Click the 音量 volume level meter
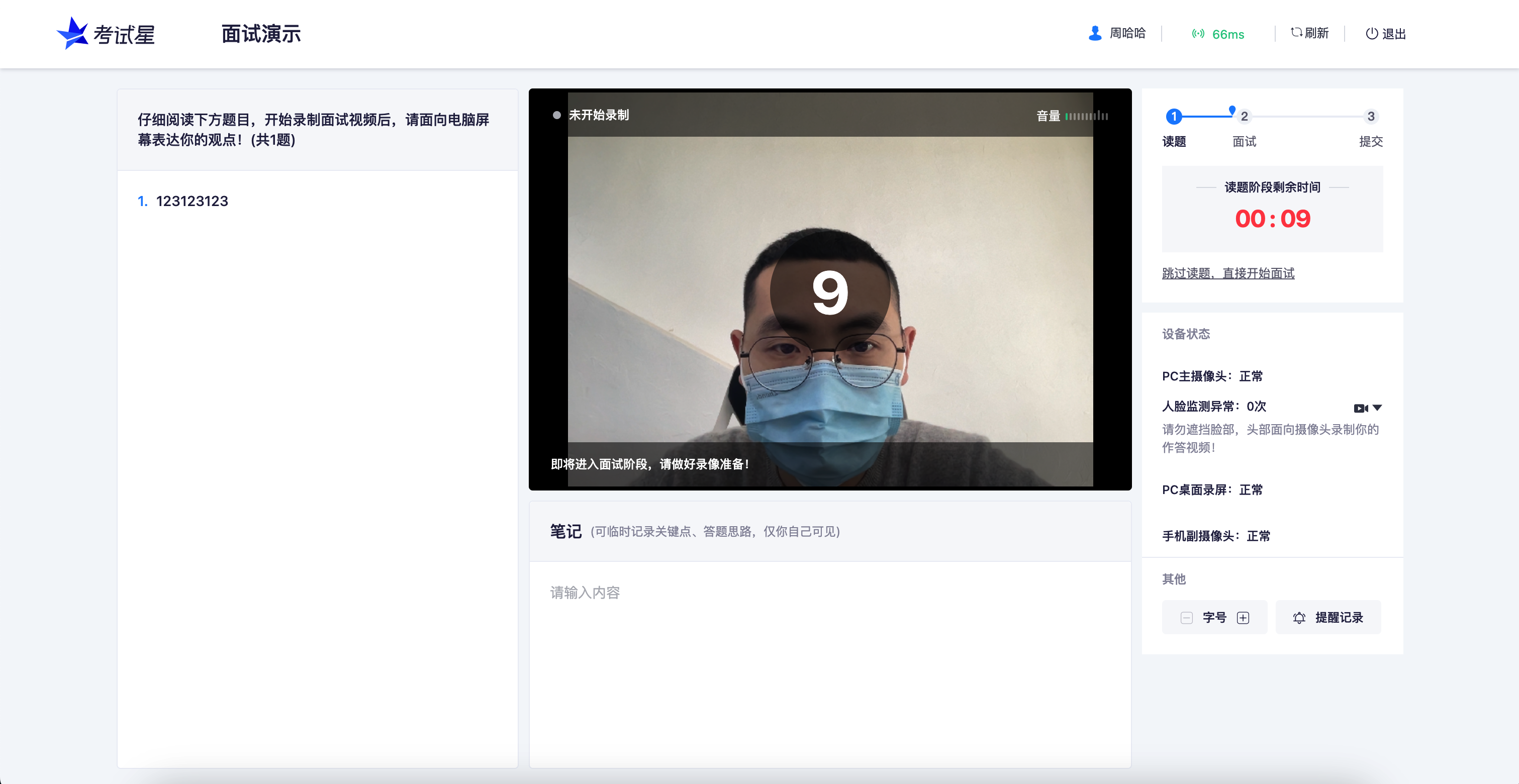This screenshot has width=1519, height=784. (x=1087, y=116)
